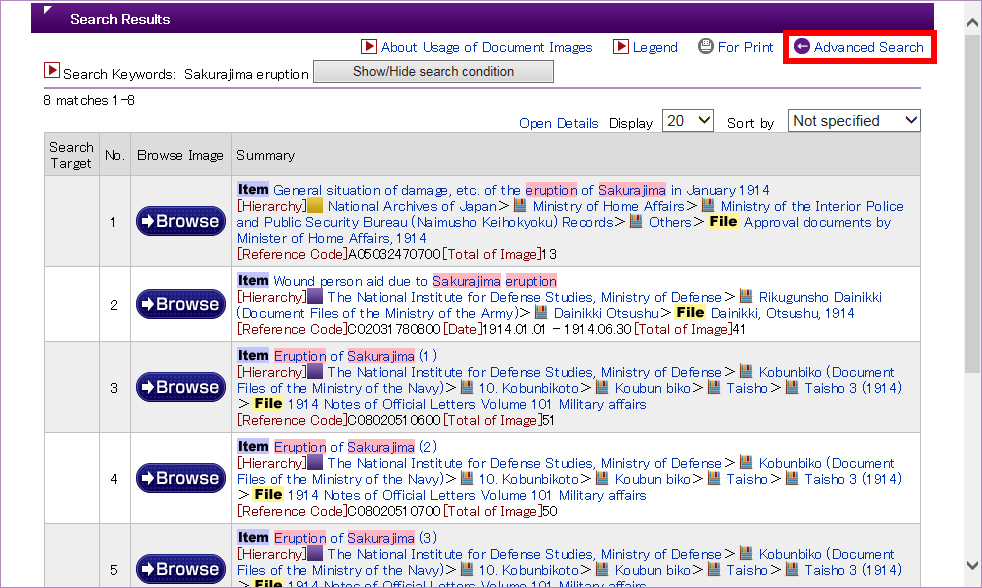
Task: Click reference code C02031780800 text
Action: (x=395, y=329)
